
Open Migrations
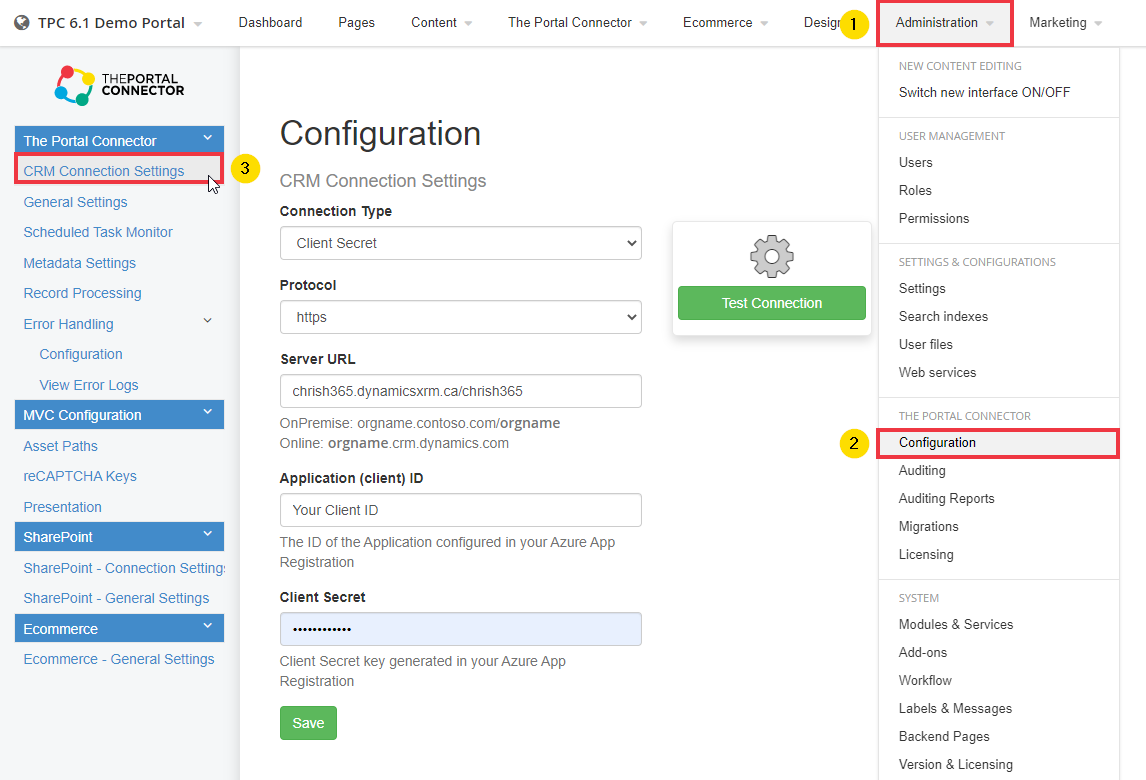coord(928,526)
